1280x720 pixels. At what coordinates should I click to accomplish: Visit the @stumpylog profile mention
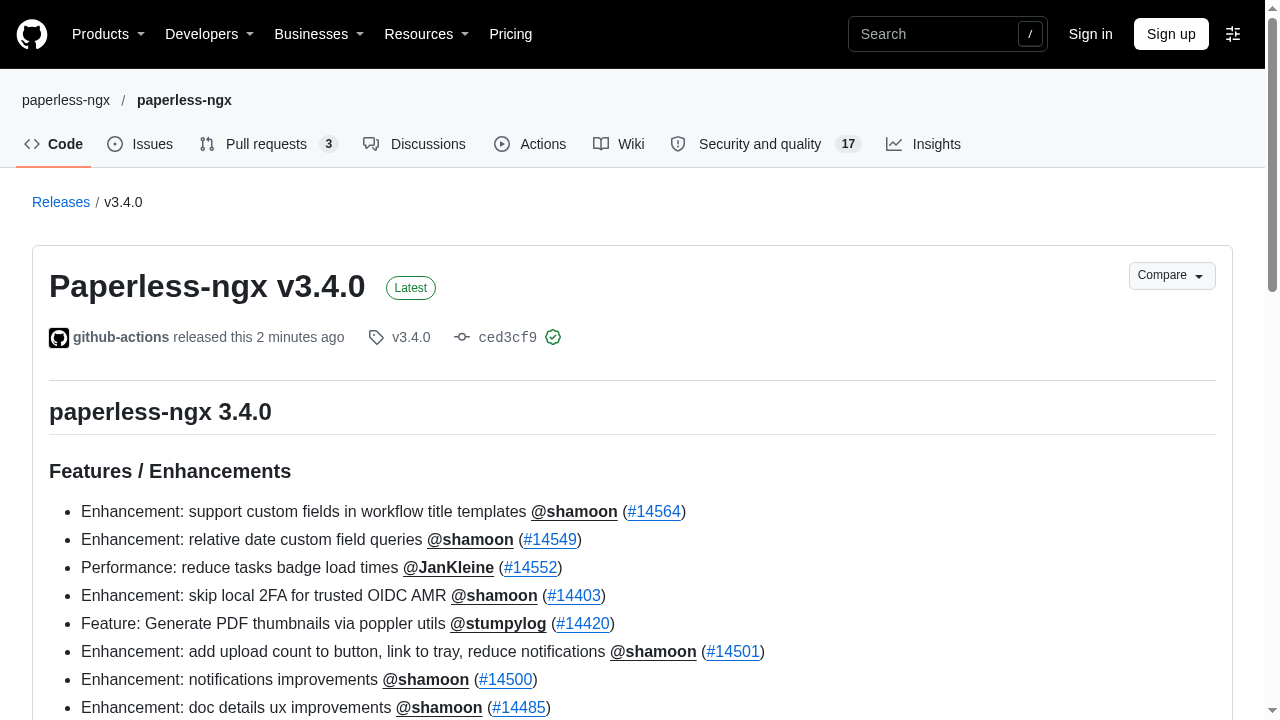tap(498, 624)
